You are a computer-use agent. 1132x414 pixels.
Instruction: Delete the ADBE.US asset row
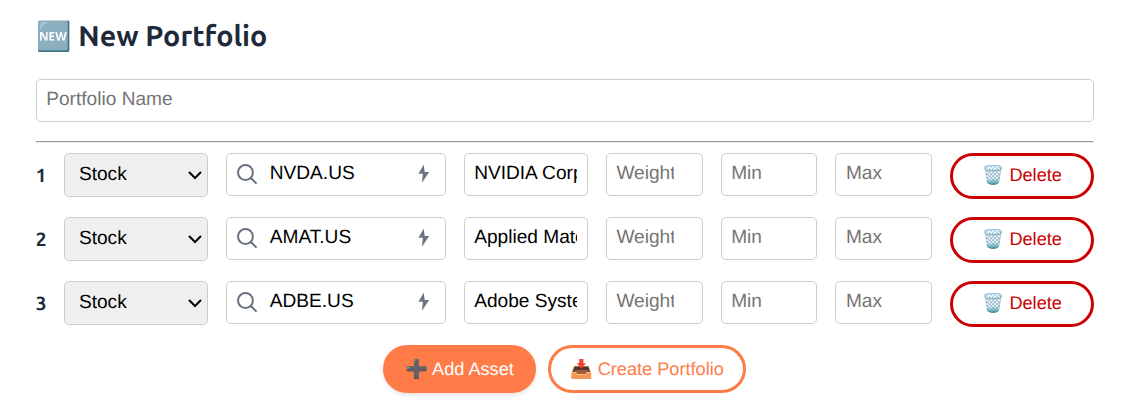tap(1022, 303)
